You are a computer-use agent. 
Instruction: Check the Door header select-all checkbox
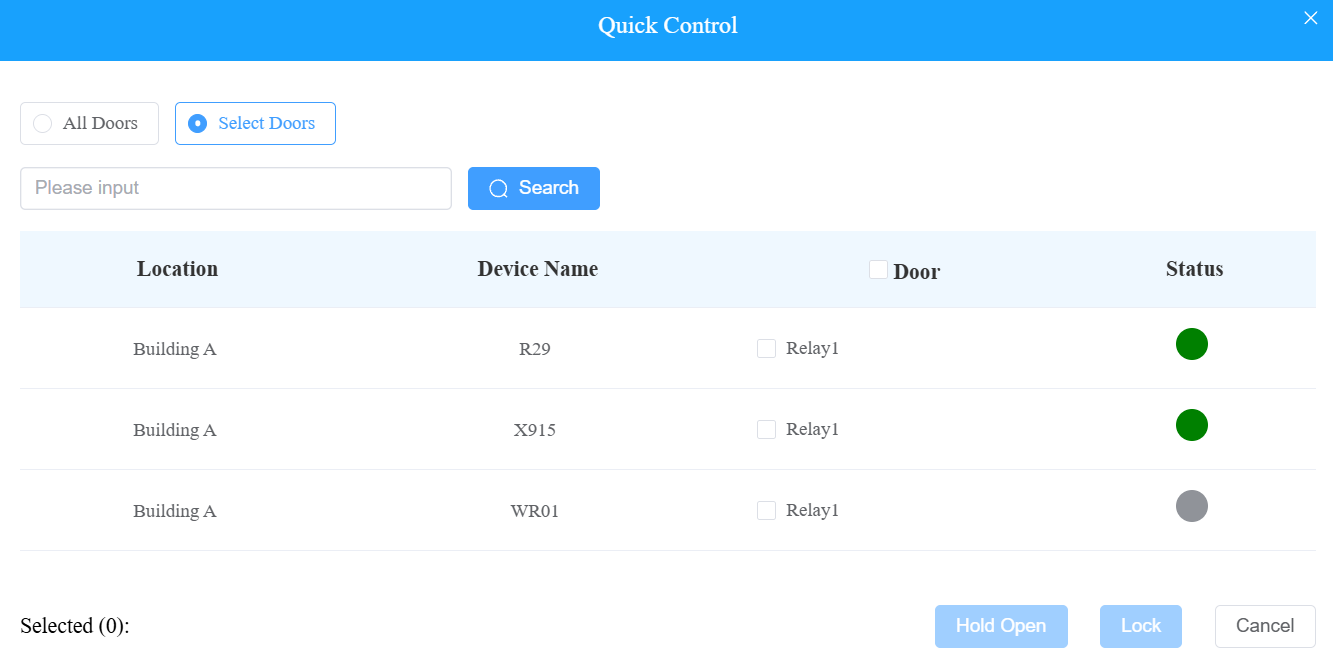878,269
